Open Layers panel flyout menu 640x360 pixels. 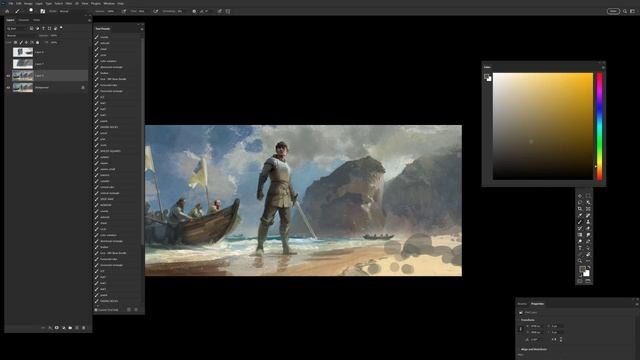coord(89,20)
